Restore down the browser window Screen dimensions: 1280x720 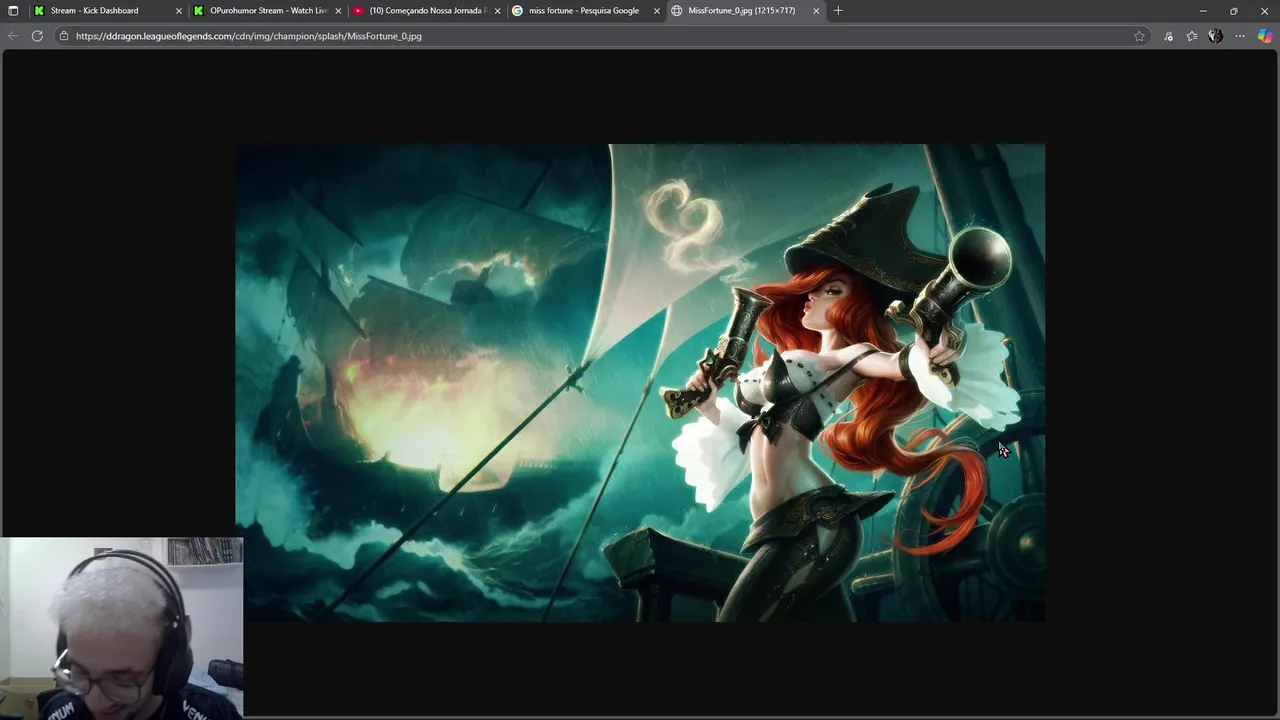[1234, 11]
